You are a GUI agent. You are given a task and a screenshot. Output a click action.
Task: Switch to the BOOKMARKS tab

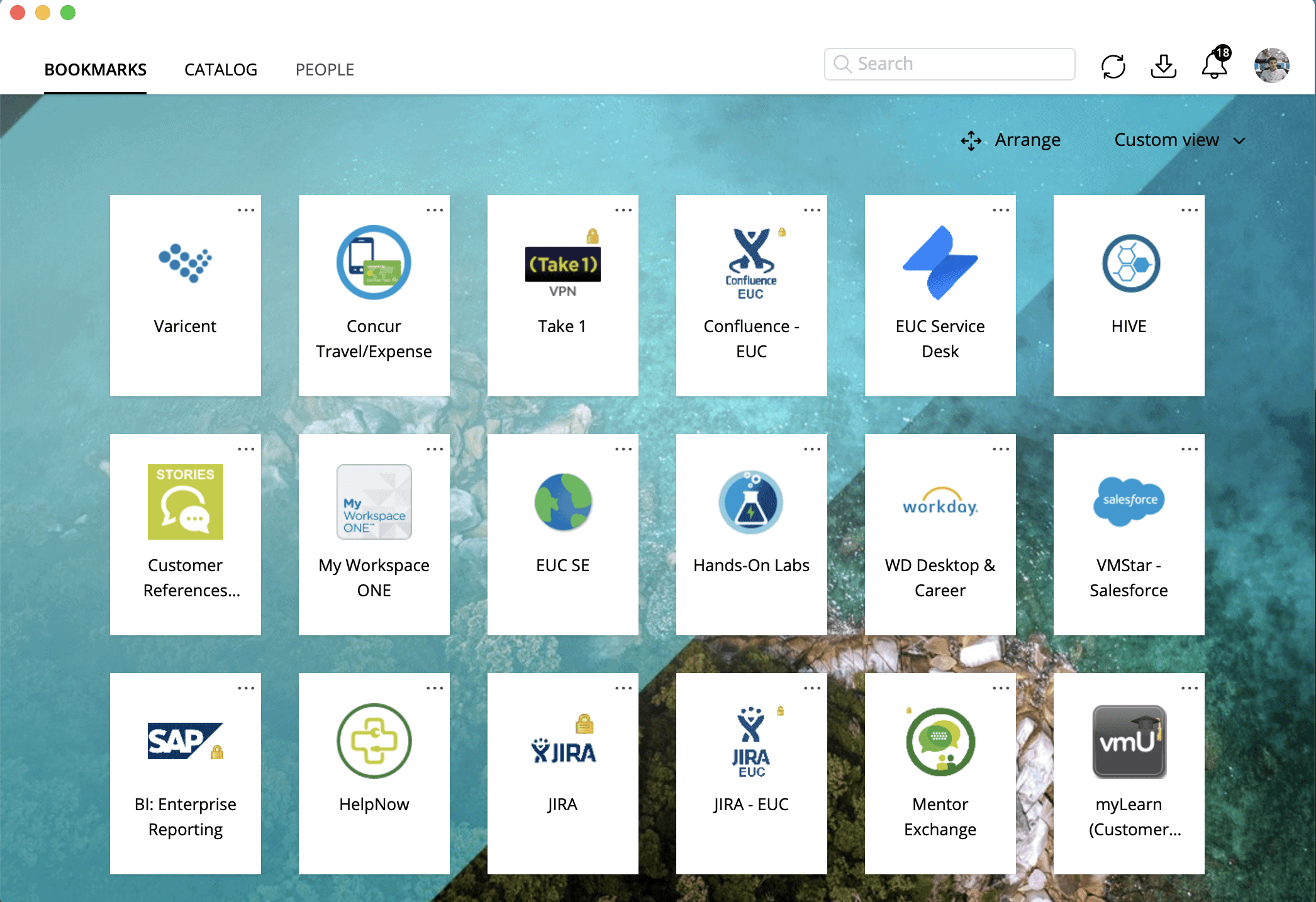pos(95,69)
